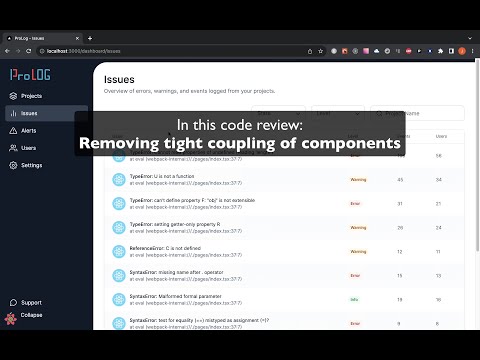Open a new browser tab
480x360 pixels.
pyautogui.click(x=90, y=38)
